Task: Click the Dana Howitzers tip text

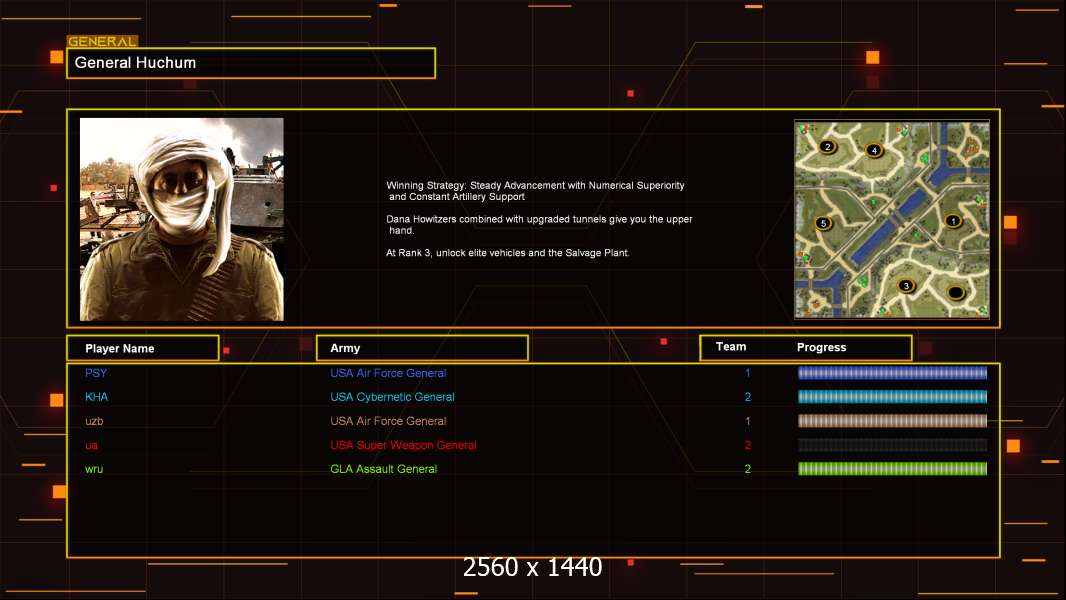Action: click(539, 225)
